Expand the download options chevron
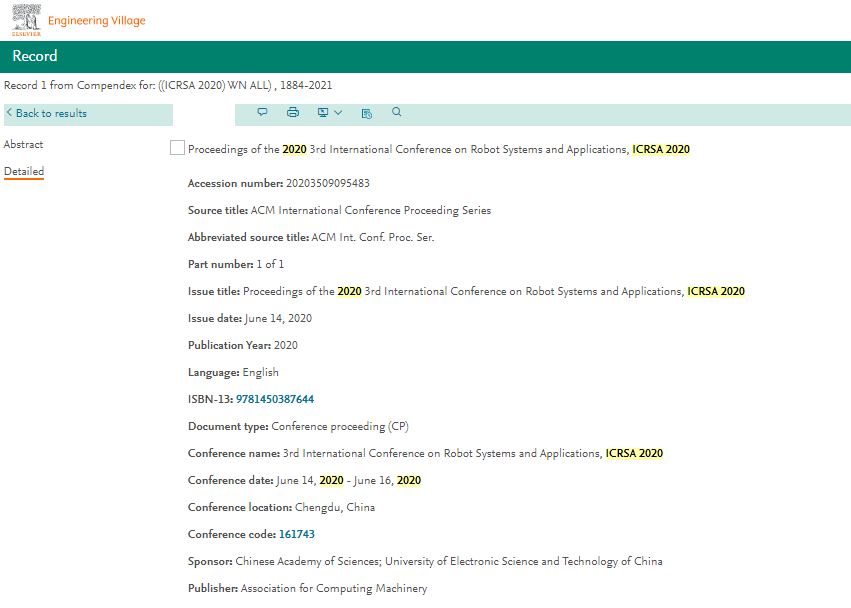 click(x=338, y=112)
